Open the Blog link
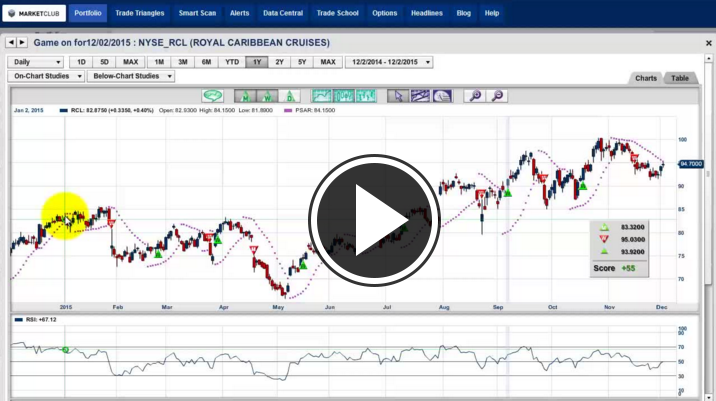The width and height of the screenshot is (716, 401). 463,13
